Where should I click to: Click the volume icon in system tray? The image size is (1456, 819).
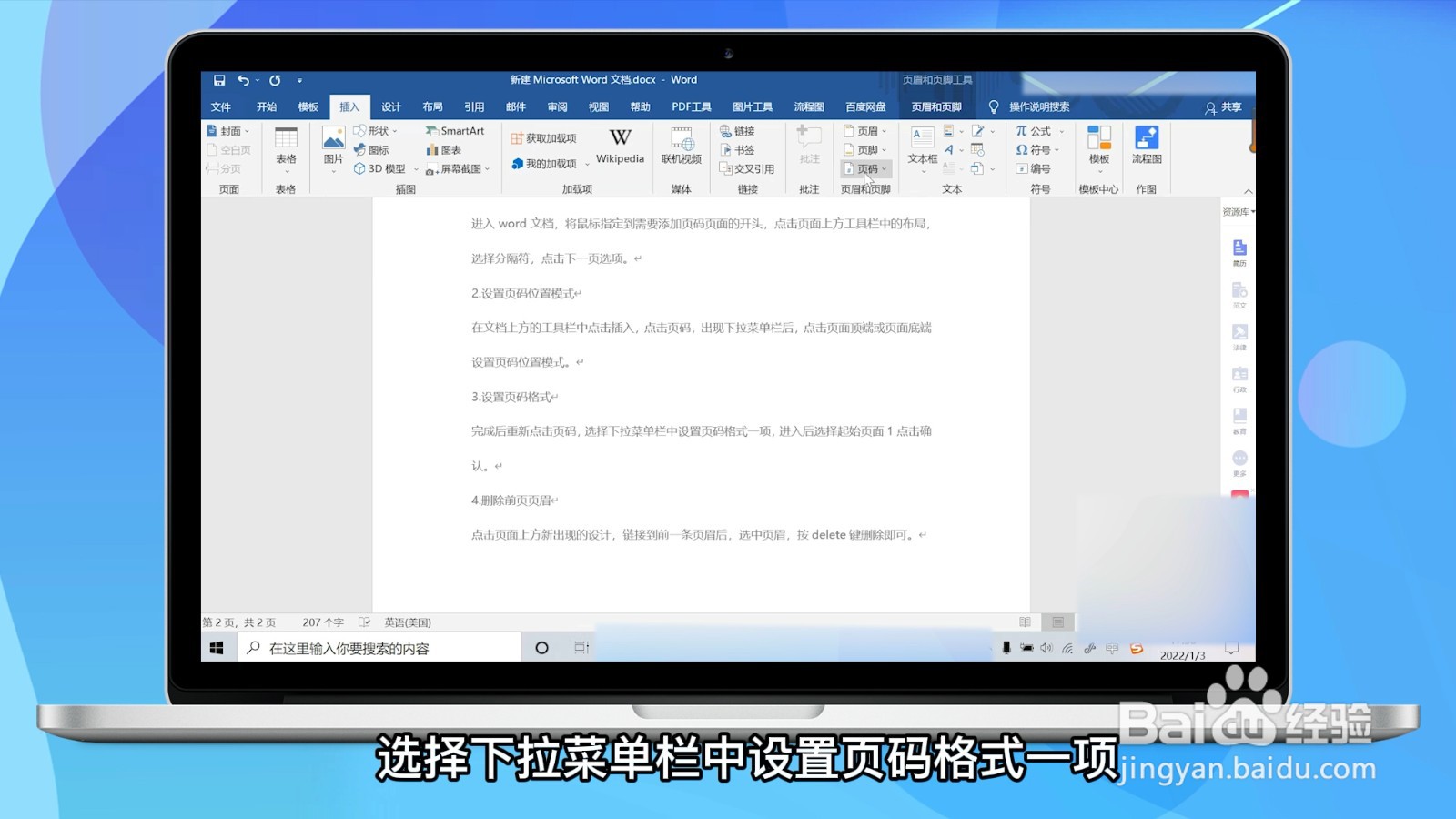click(1046, 648)
